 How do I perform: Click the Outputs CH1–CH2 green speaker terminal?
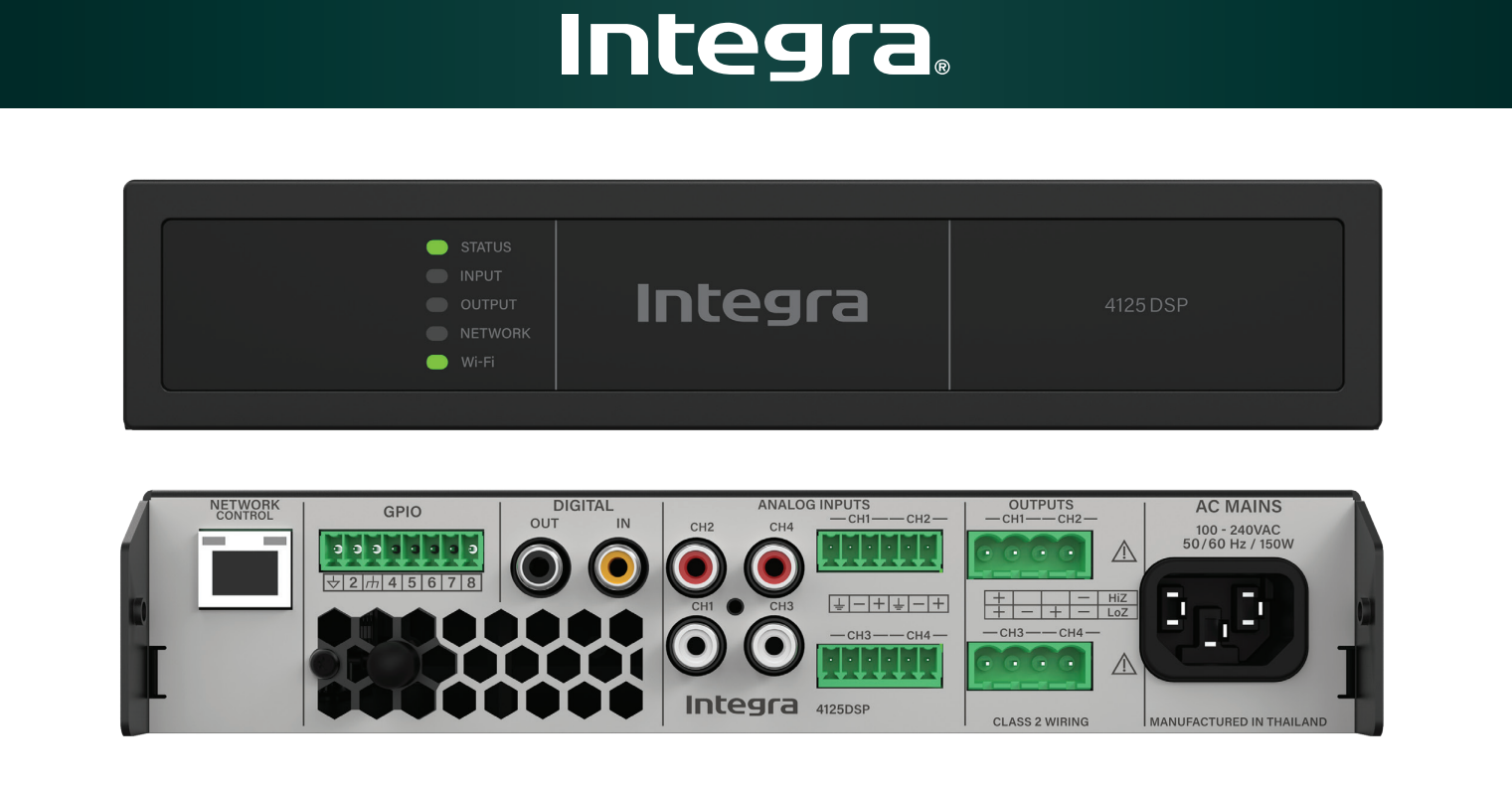1029,554
